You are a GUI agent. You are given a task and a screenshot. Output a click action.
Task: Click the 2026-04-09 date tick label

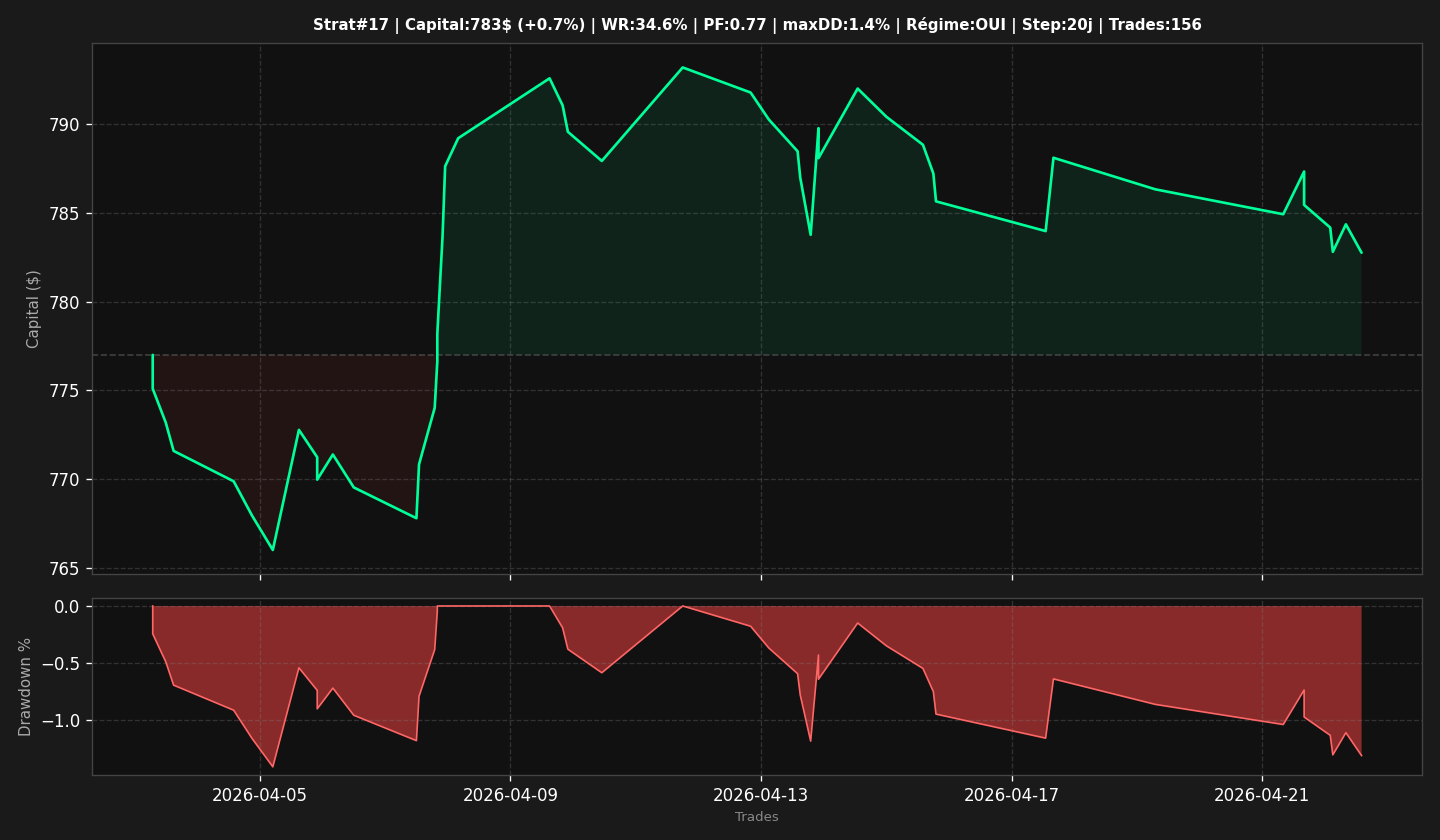pos(510,795)
